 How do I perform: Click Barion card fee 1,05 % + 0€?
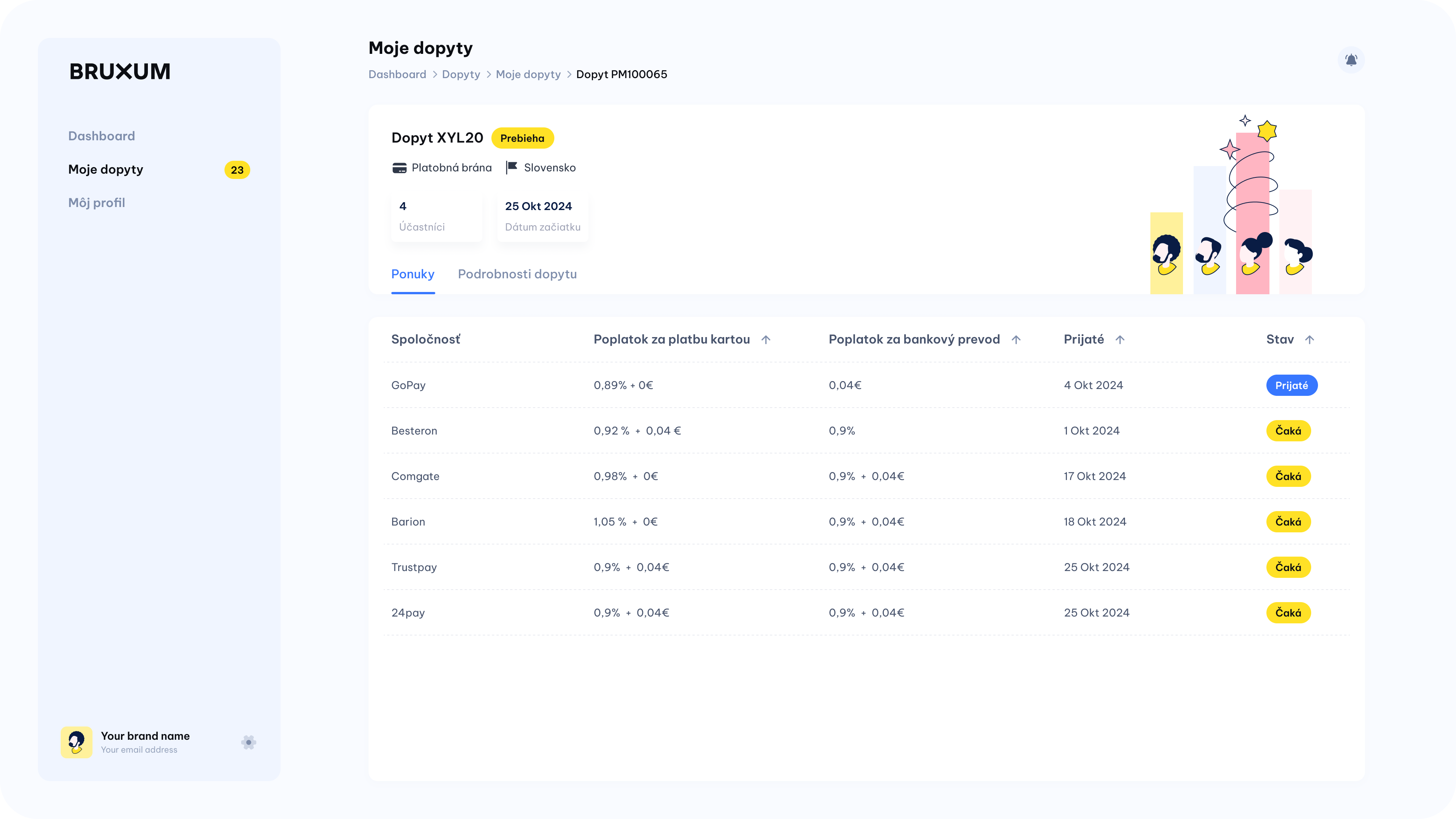coord(626,522)
